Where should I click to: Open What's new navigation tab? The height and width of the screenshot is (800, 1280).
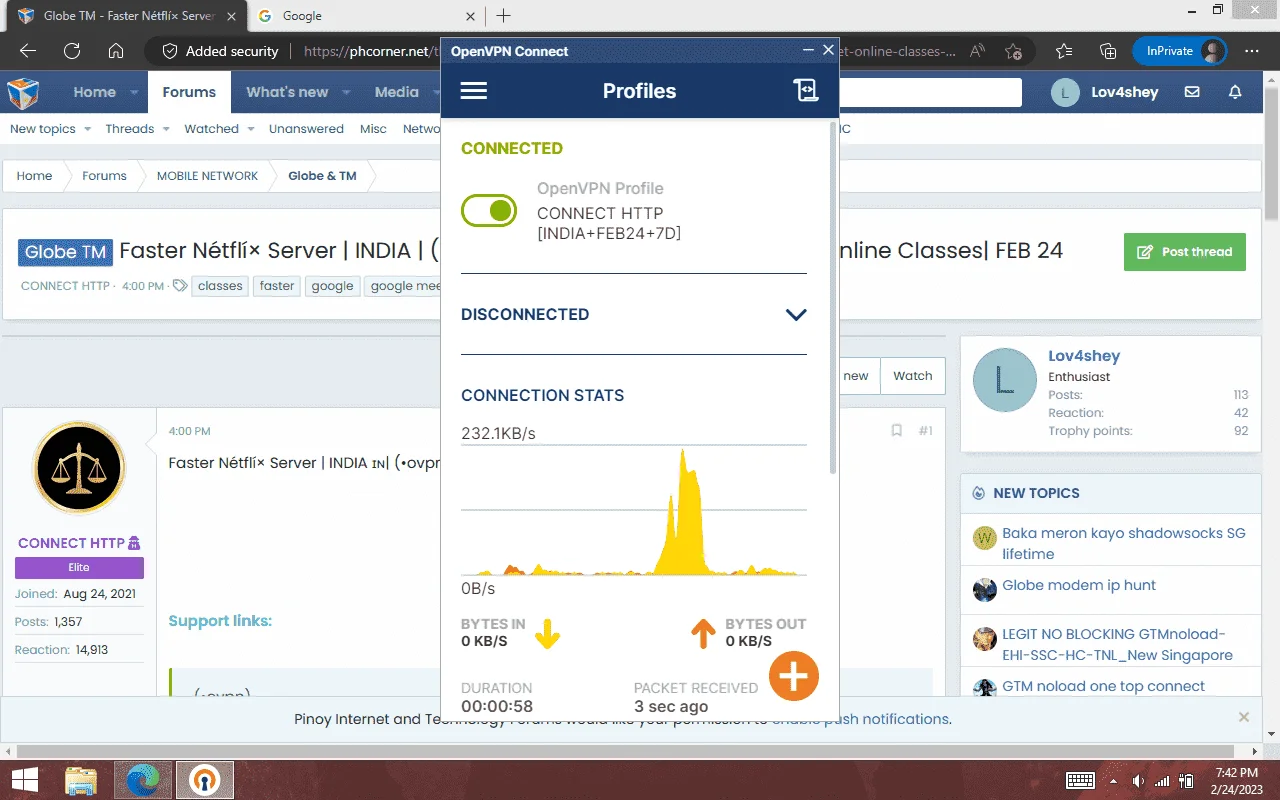click(287, 92)
